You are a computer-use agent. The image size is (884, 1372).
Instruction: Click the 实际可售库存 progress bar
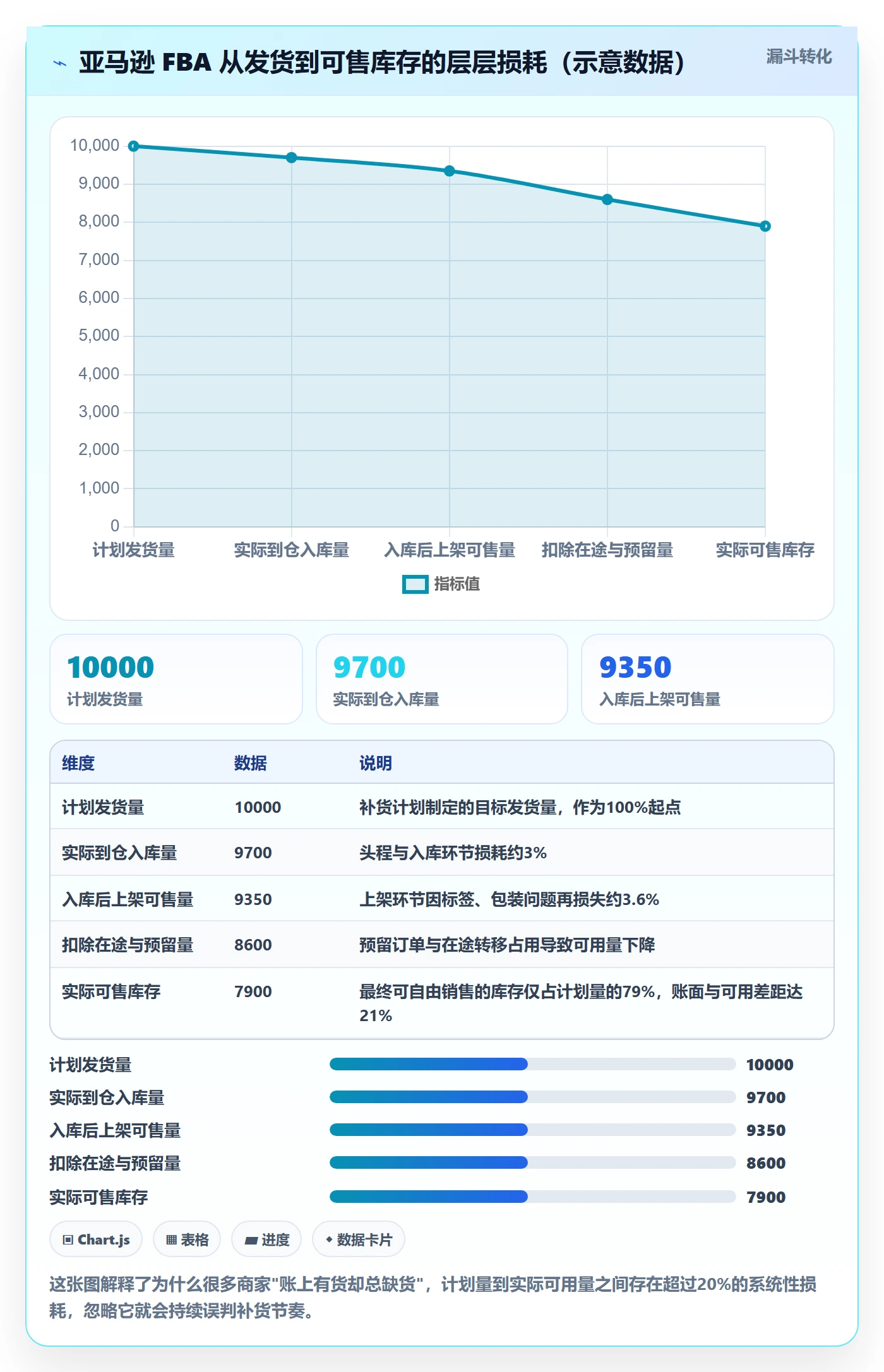tap(532, 1197)
